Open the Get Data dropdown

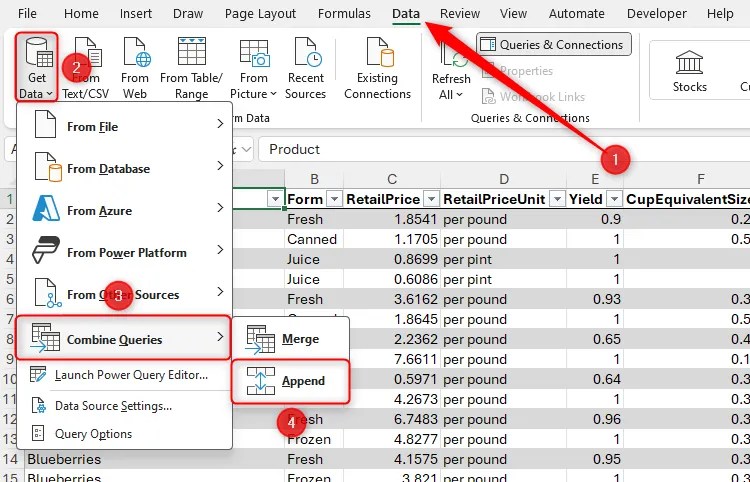tap(37, 67)
